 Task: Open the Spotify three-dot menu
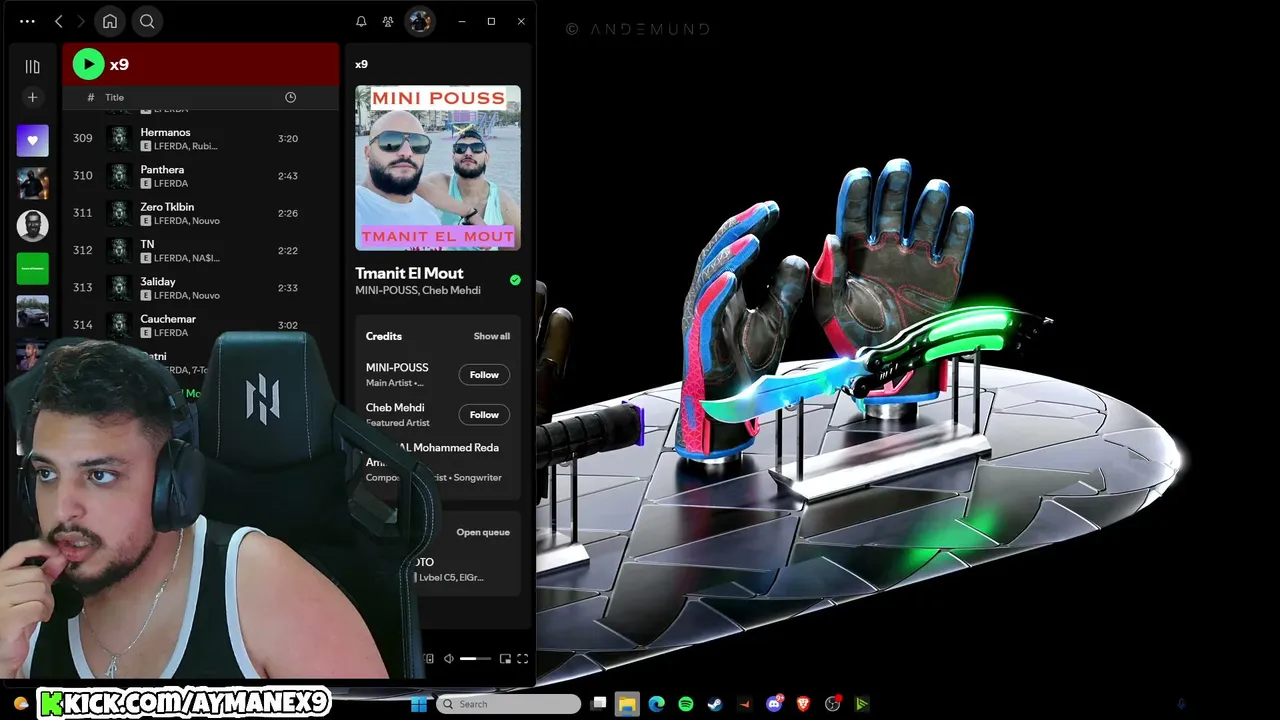pyautogui.click(x=27, y=21)
